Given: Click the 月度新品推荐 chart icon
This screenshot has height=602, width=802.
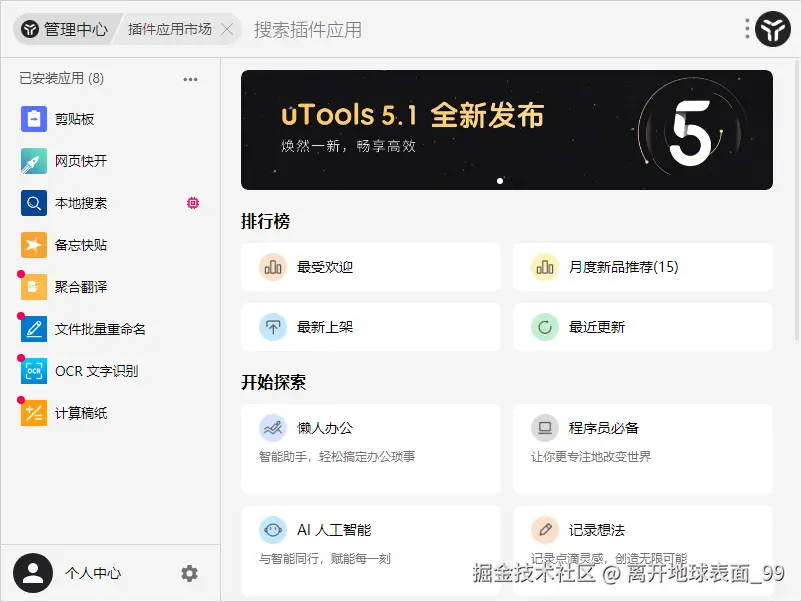Looking at the screenshot, I should 545,267.
